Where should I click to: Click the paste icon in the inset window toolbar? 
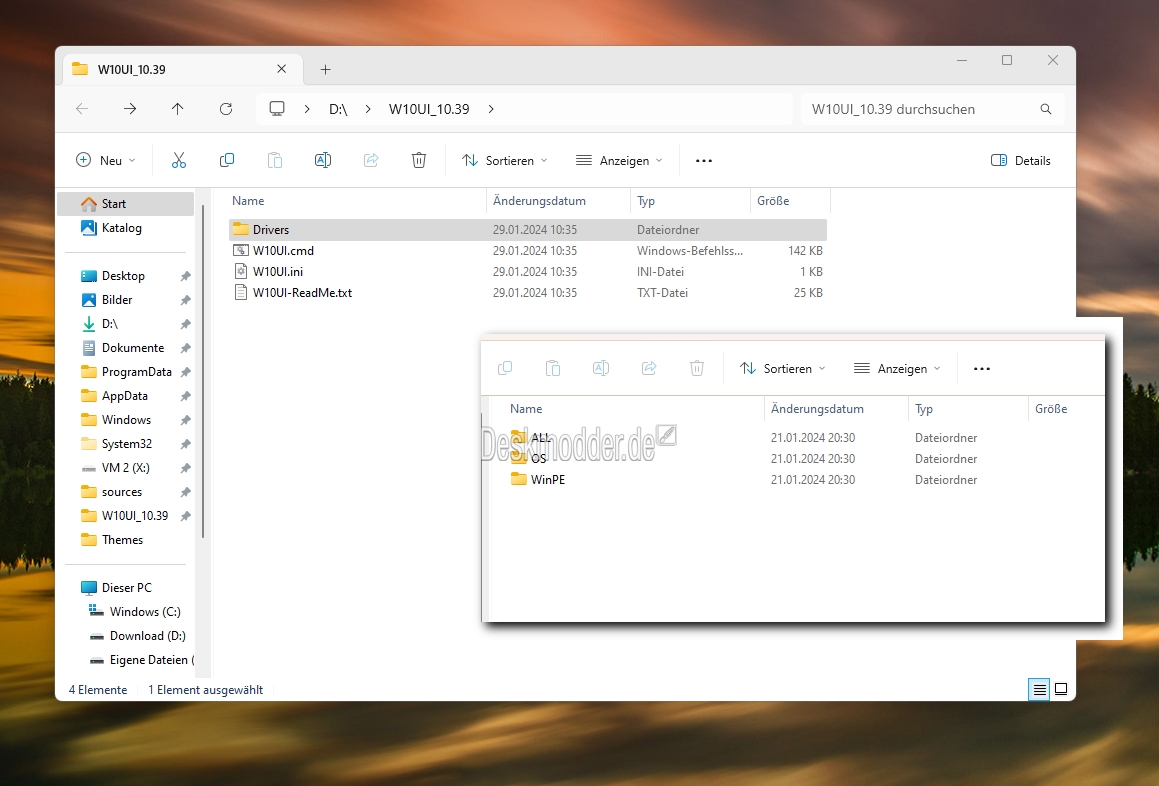(553, 368)
